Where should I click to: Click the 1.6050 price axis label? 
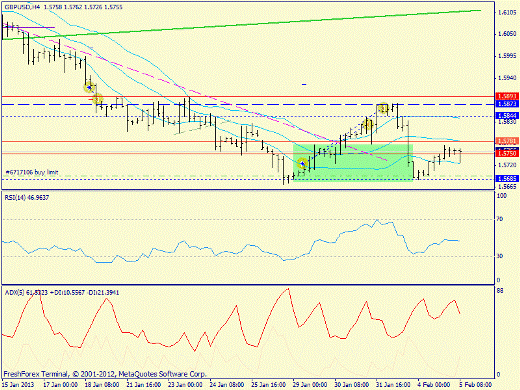tap(507, 34)
